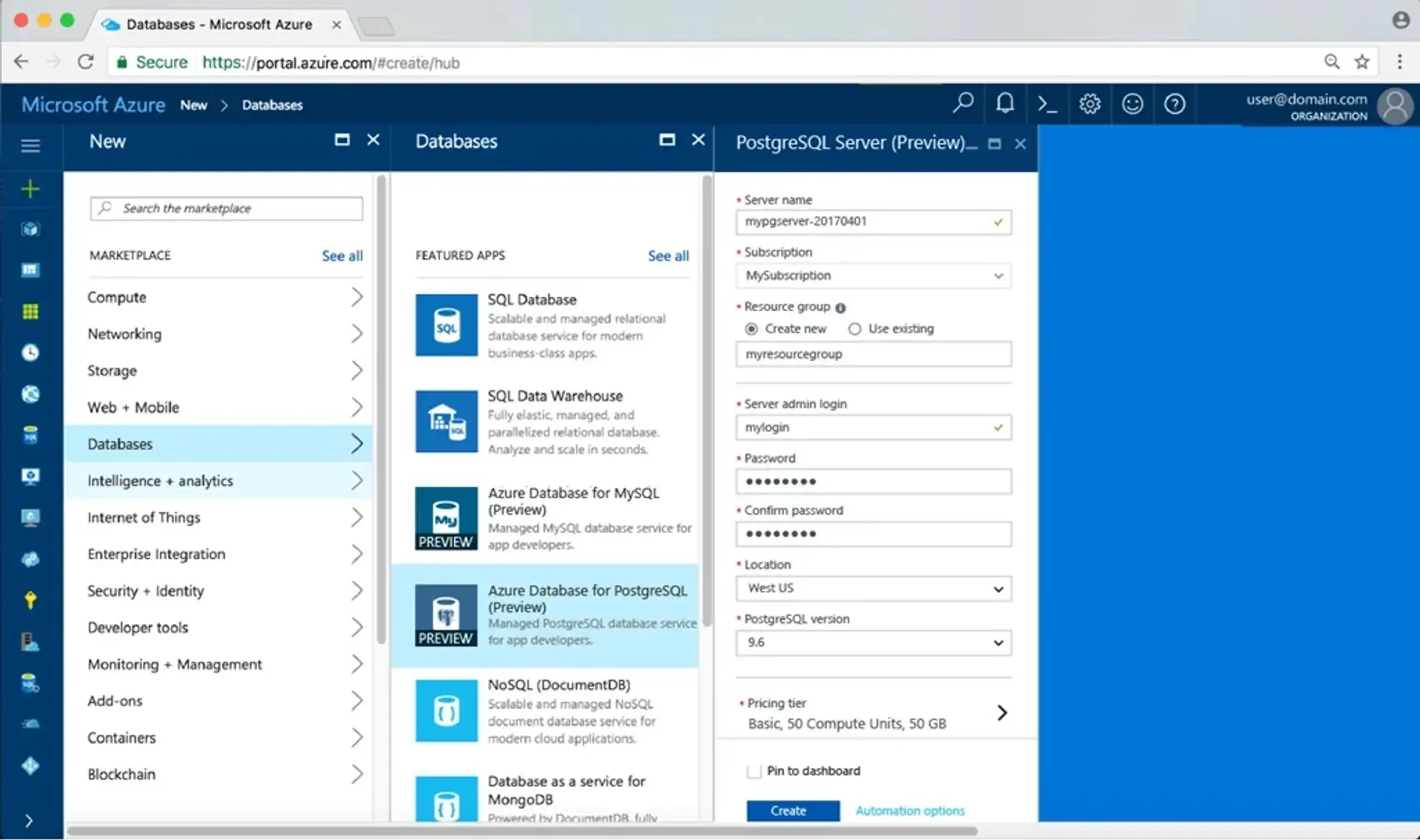1420x840 pixels.
Task: Check the Pin to dashboard checkbox
Action: click(x=754, y=771)
